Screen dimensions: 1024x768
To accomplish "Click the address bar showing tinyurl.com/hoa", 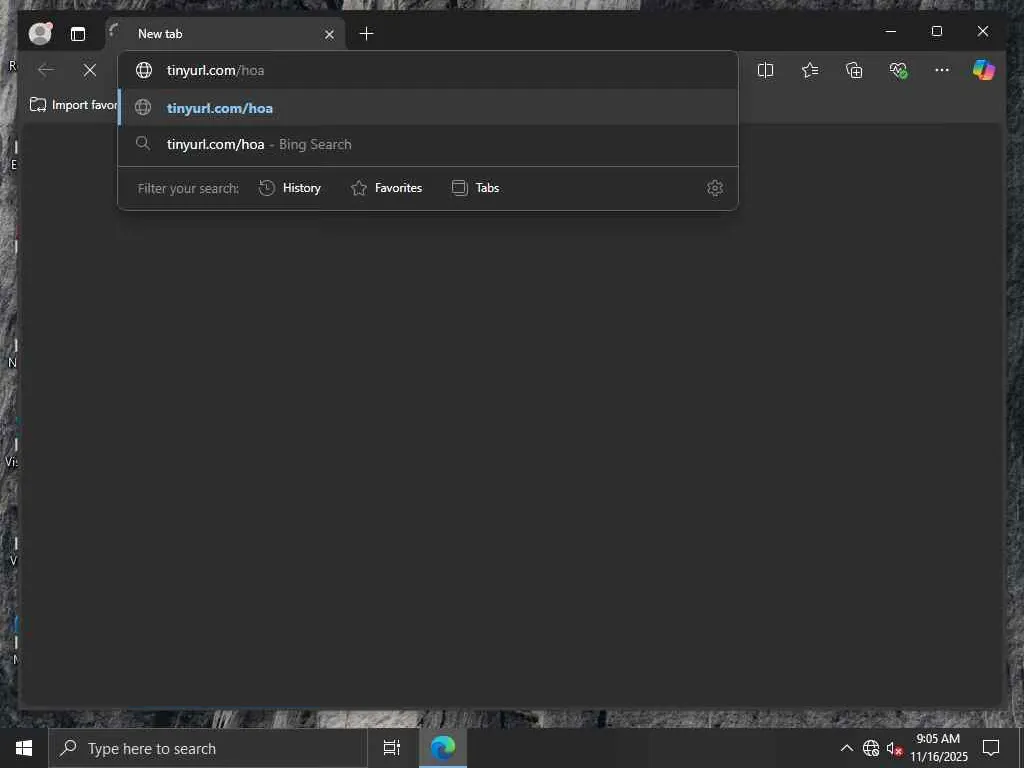I will 428,70.
